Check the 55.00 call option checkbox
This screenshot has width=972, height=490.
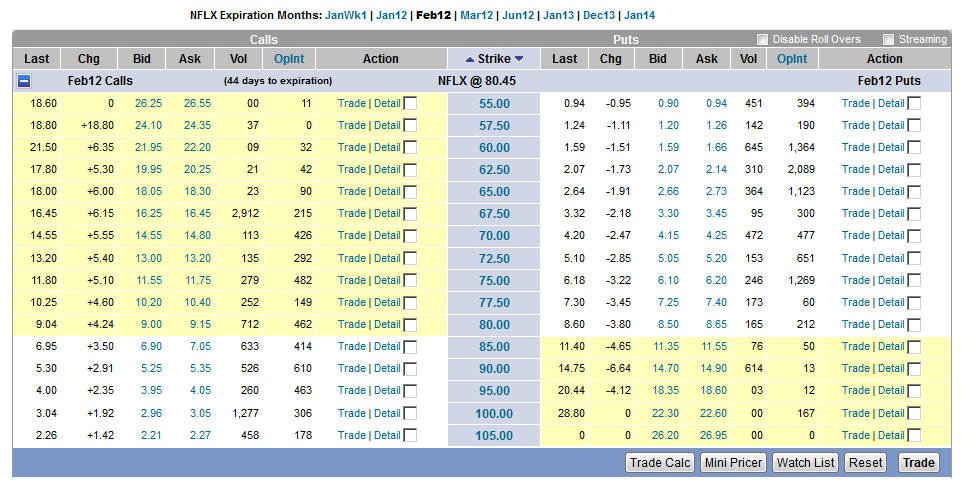[x=410, y=104]
